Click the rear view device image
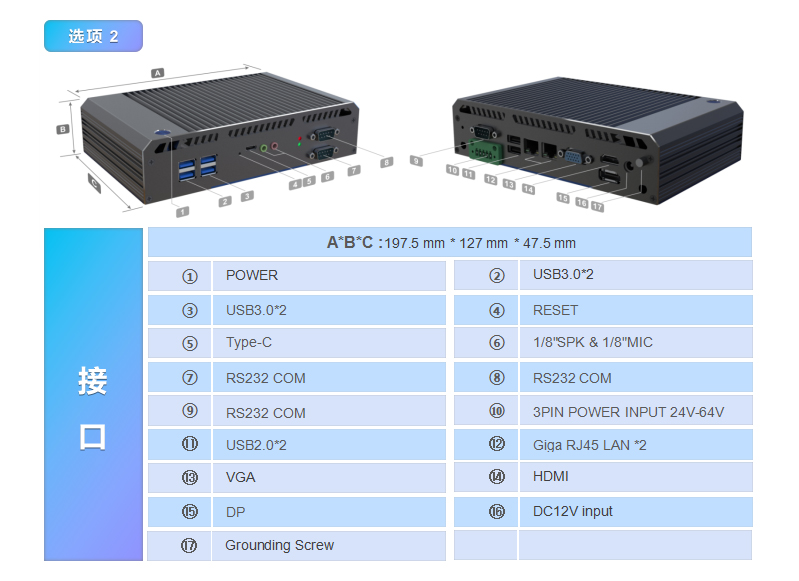Screen dimensions: 799x581 (597, 141)
